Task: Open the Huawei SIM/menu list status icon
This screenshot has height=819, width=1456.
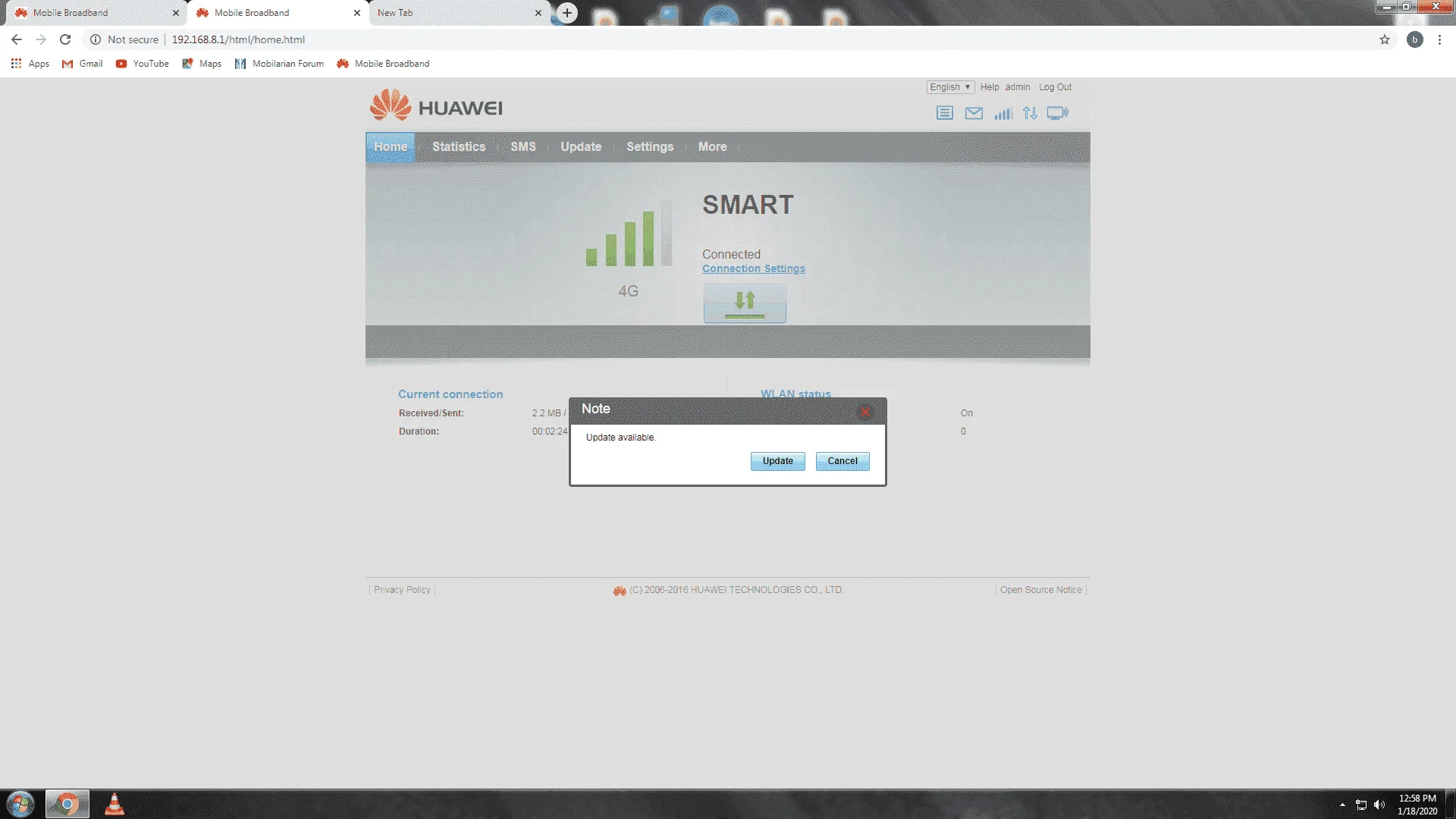Action: point(944,113)
